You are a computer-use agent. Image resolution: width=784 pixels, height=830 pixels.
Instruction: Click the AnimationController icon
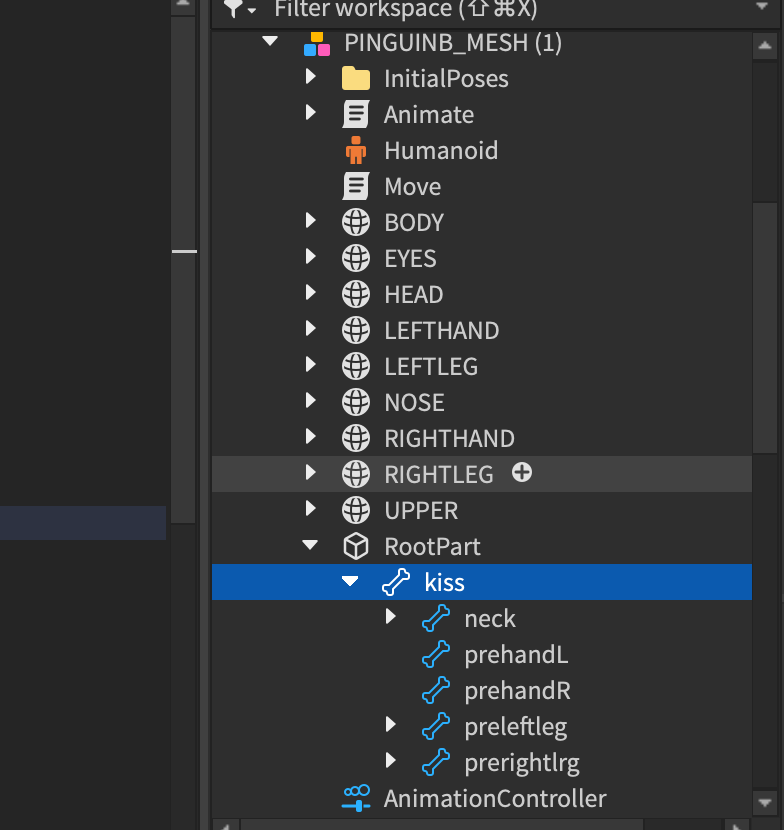(x=355, y=799)
